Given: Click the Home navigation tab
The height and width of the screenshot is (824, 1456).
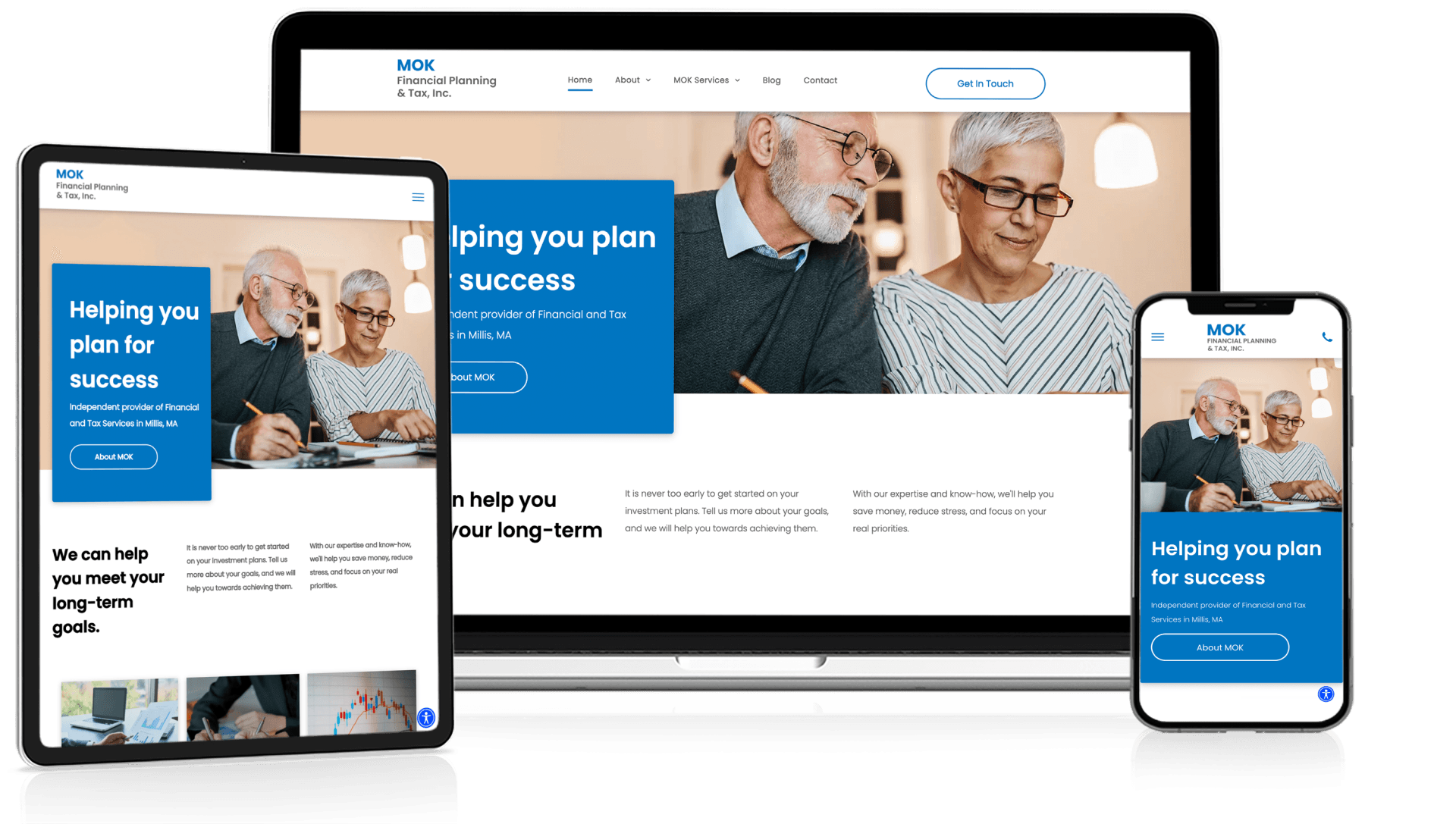Looking at the screenshot, I should (x=580, y=81).
